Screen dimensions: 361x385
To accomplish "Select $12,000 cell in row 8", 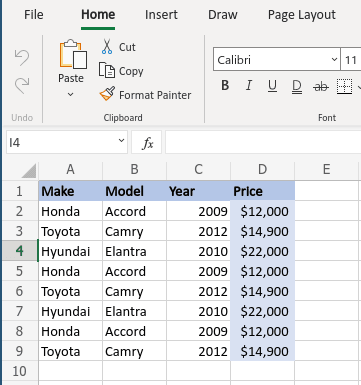I will click(x=262, y=331).
